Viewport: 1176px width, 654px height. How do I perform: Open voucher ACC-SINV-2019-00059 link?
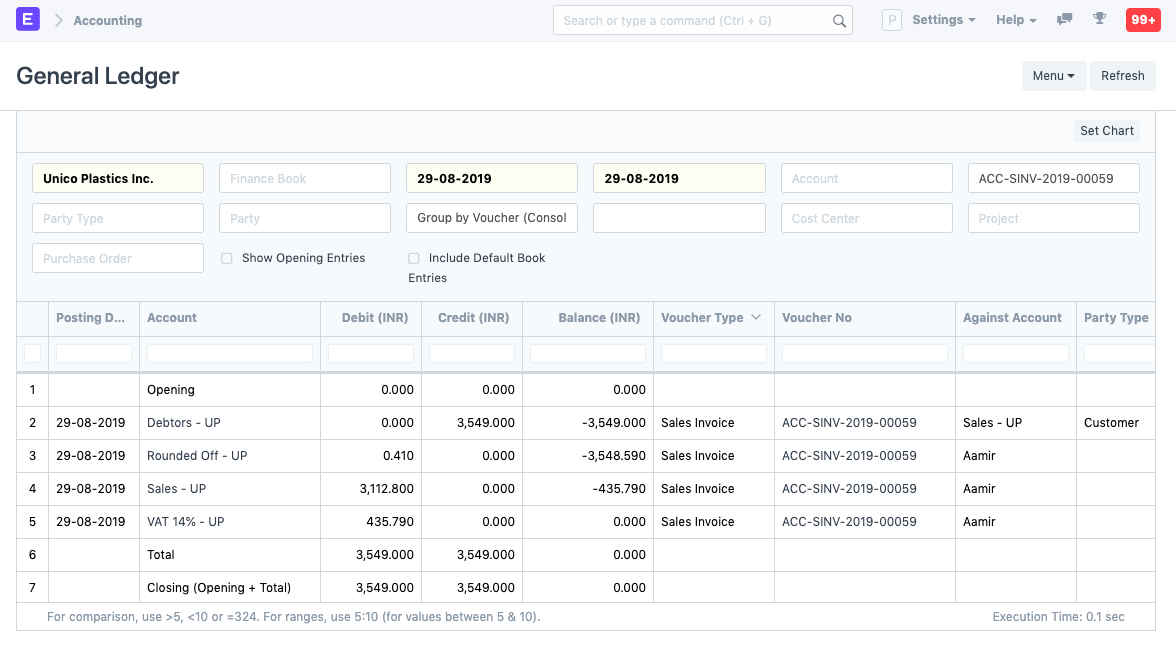click(849, 422)
